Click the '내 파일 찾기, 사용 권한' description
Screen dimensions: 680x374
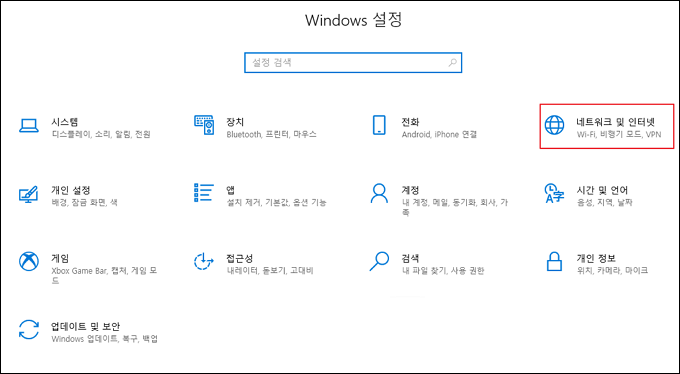pos(443,270)
